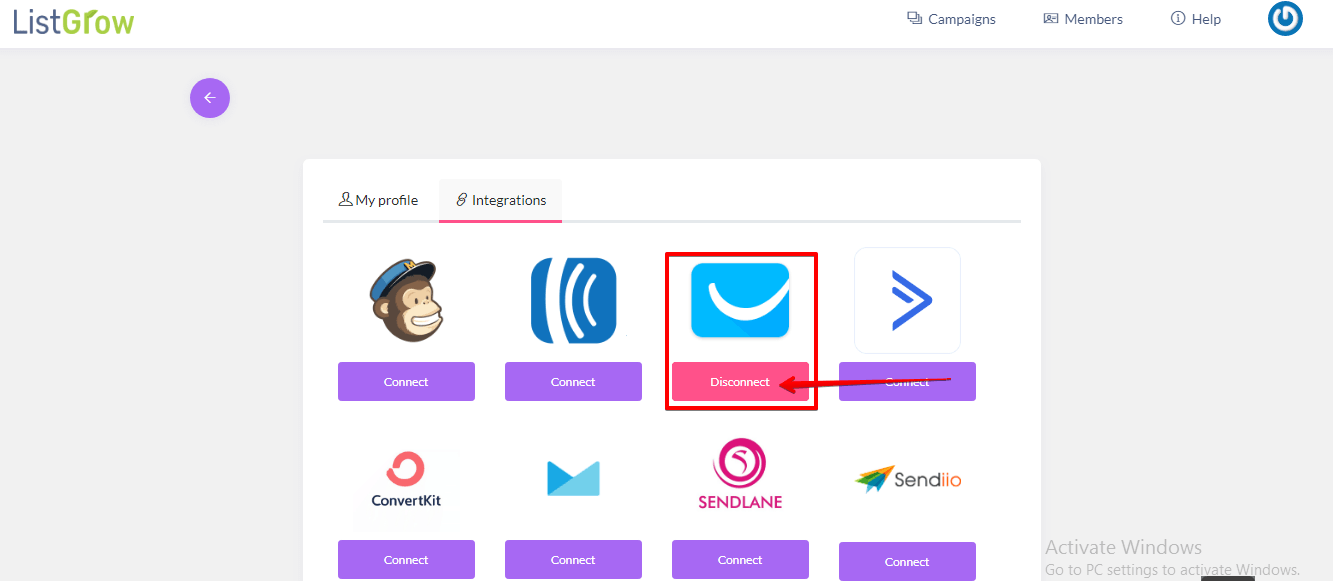Disconnect the GetResponse integration

(740, 382)
